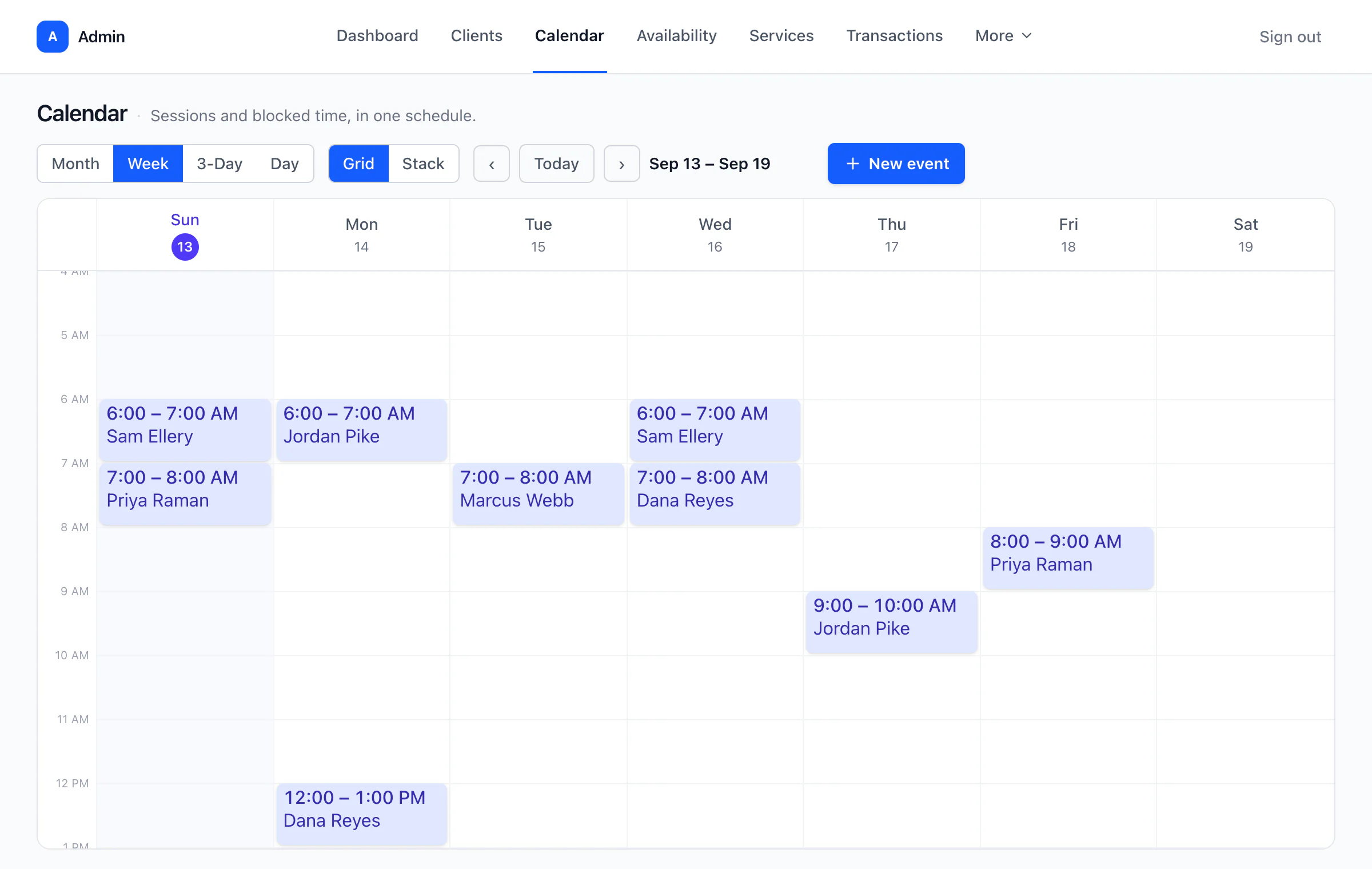Sign out of the admin account
Screen dimensions: 1372x869
(1290, 37)
